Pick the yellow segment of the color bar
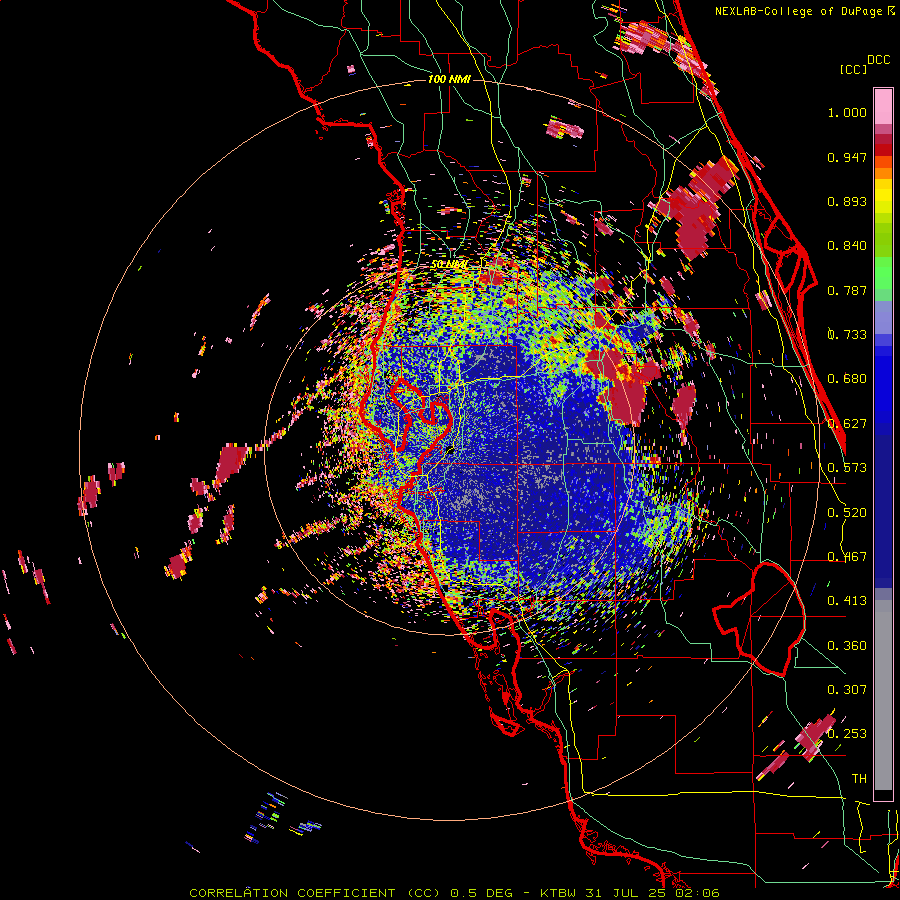The height and width of the screenshot is (900, 900). tap(883, 196)
